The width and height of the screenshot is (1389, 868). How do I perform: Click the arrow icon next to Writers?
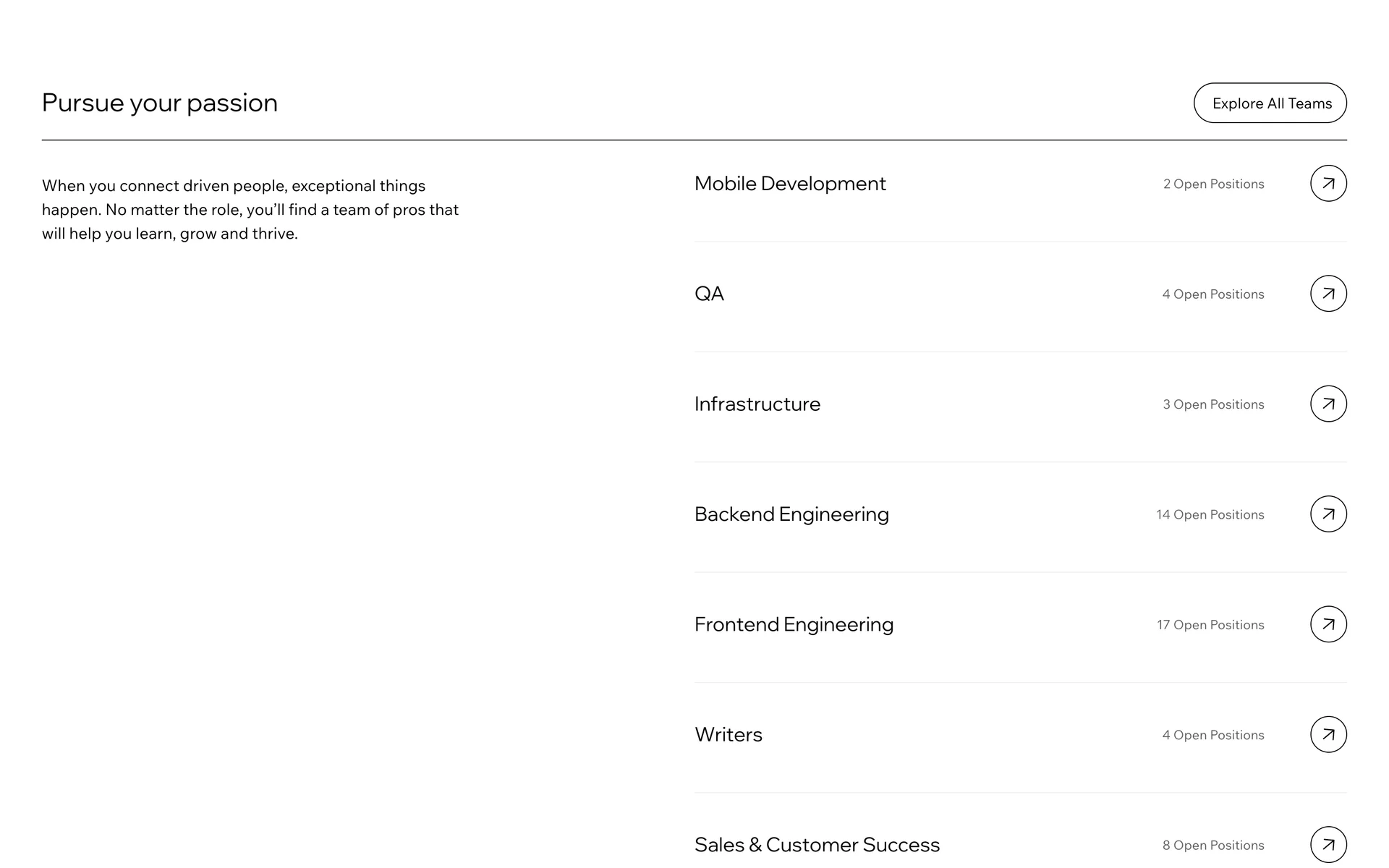[1328, 734]
